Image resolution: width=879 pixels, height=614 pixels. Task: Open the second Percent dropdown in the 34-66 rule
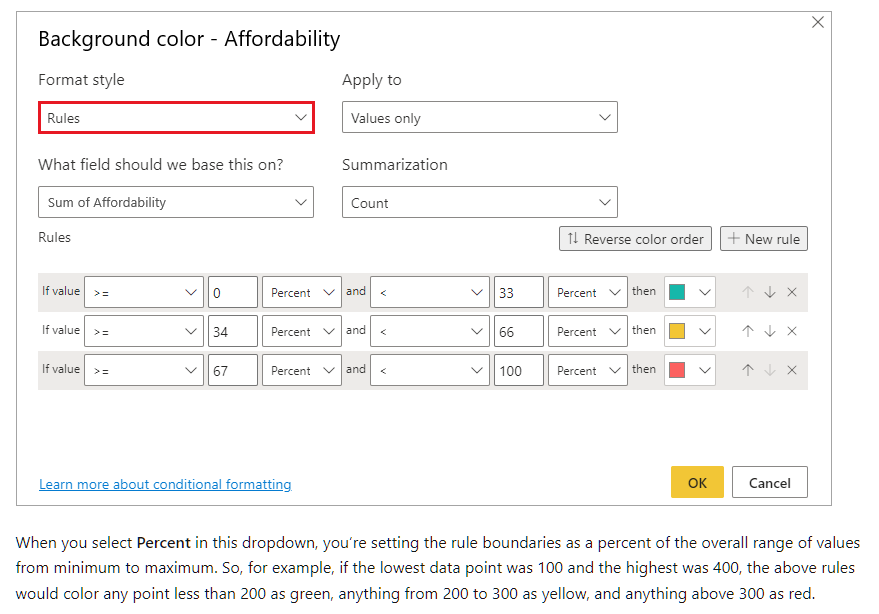click(x=587, y=331)
